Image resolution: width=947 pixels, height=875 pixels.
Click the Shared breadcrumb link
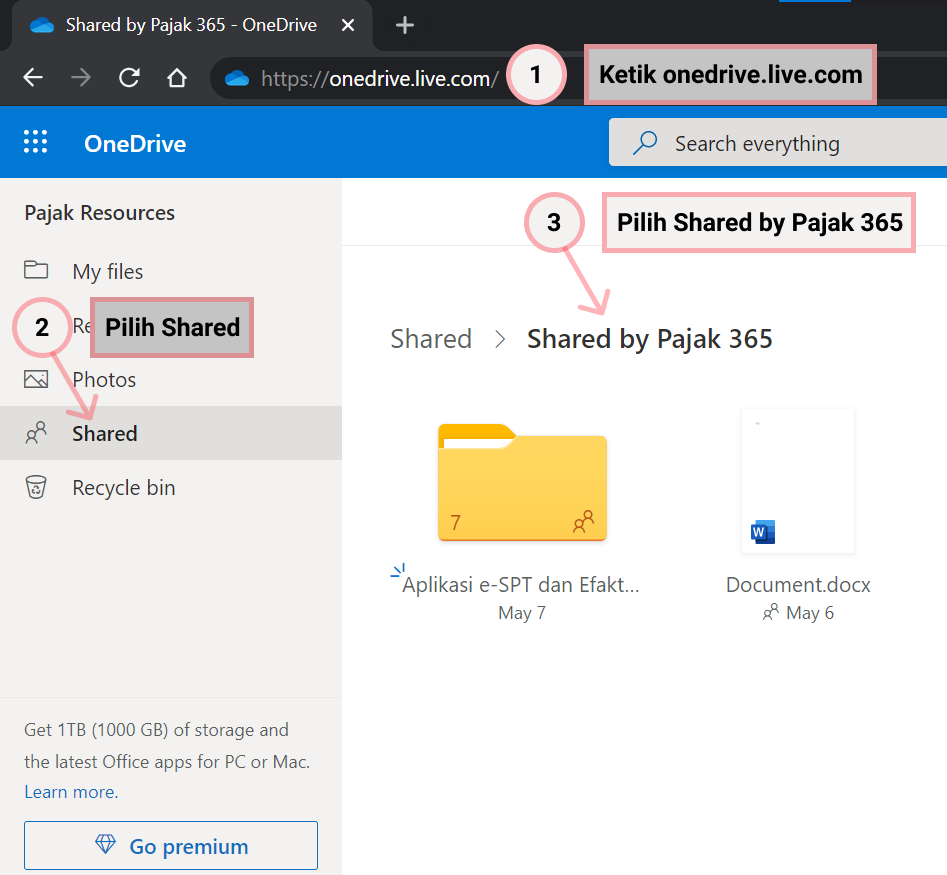[431, 339]
